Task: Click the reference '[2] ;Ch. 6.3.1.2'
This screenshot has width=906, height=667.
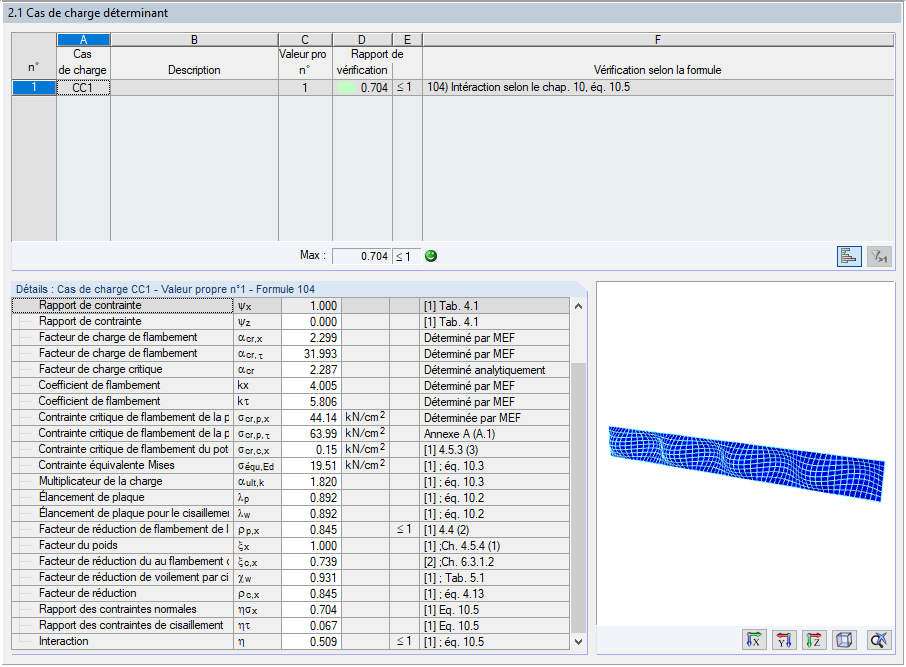Action: 459,562
